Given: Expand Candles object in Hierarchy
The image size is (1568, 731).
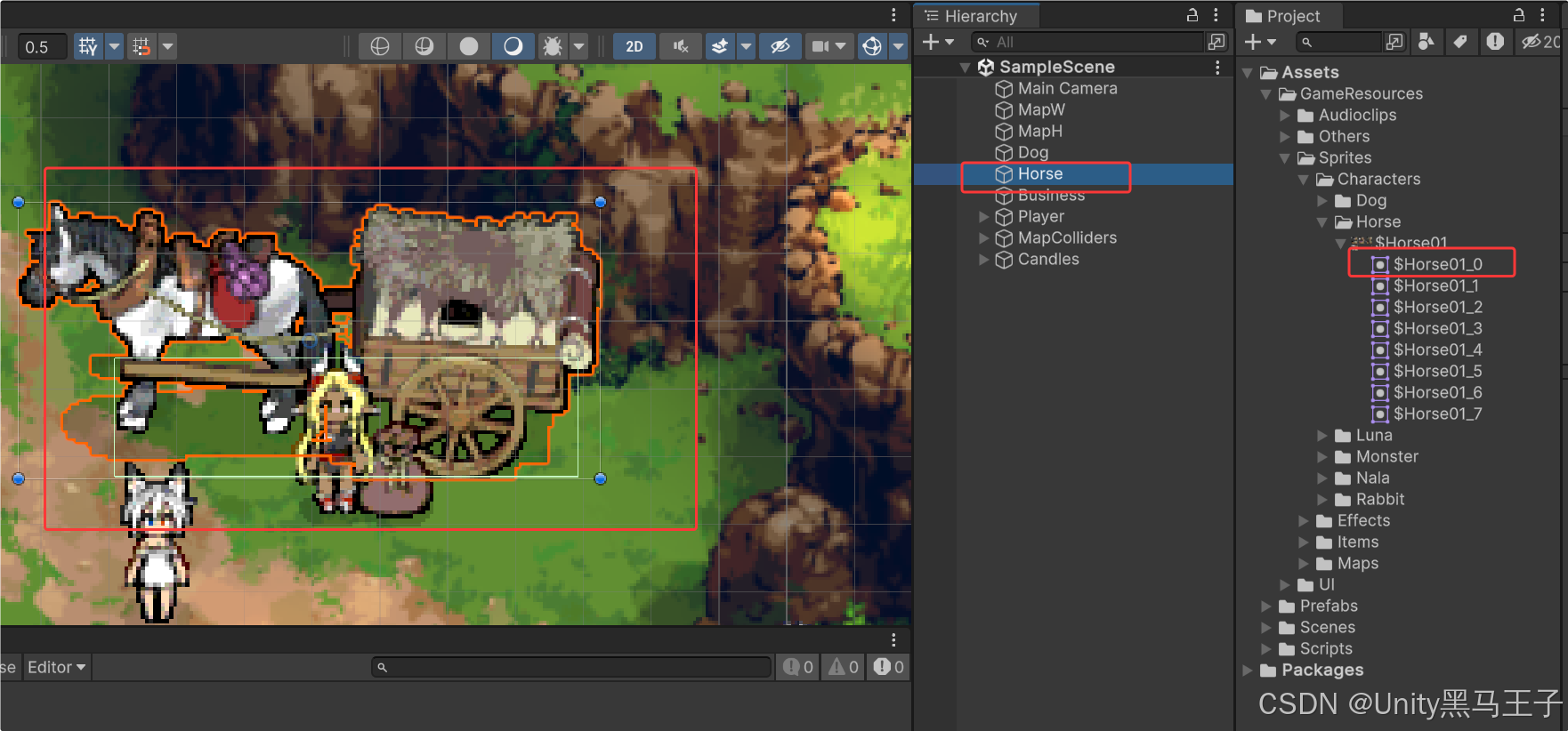Looking at the screenshot, I should click(983, 260).
